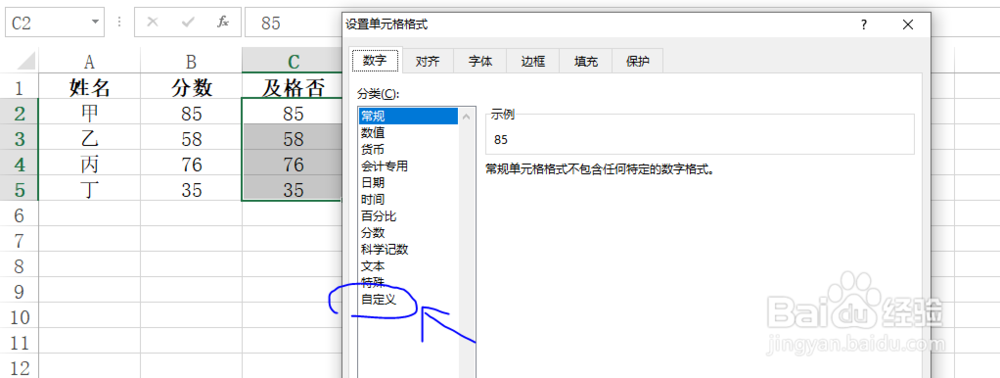This screenshot has height=378, width=1000.
Task: Select row 2 header
Action: pyautogui.click(x=19, y=113)
